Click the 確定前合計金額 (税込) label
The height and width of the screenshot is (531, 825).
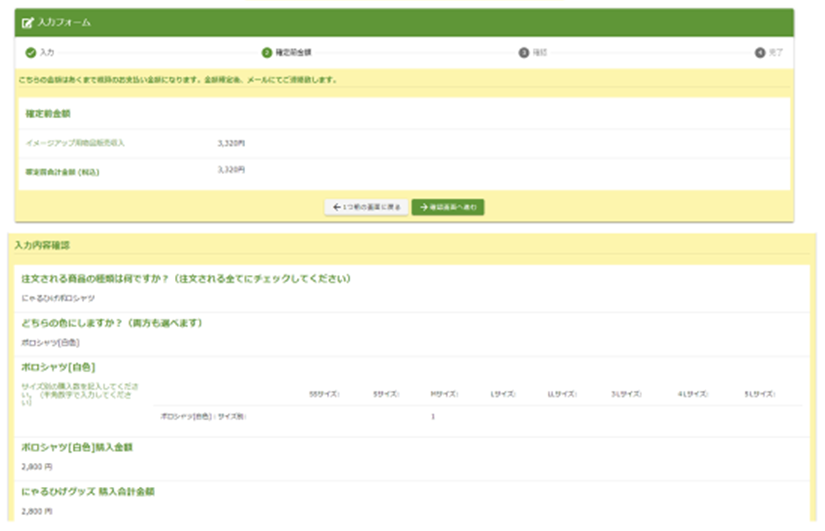62,172
